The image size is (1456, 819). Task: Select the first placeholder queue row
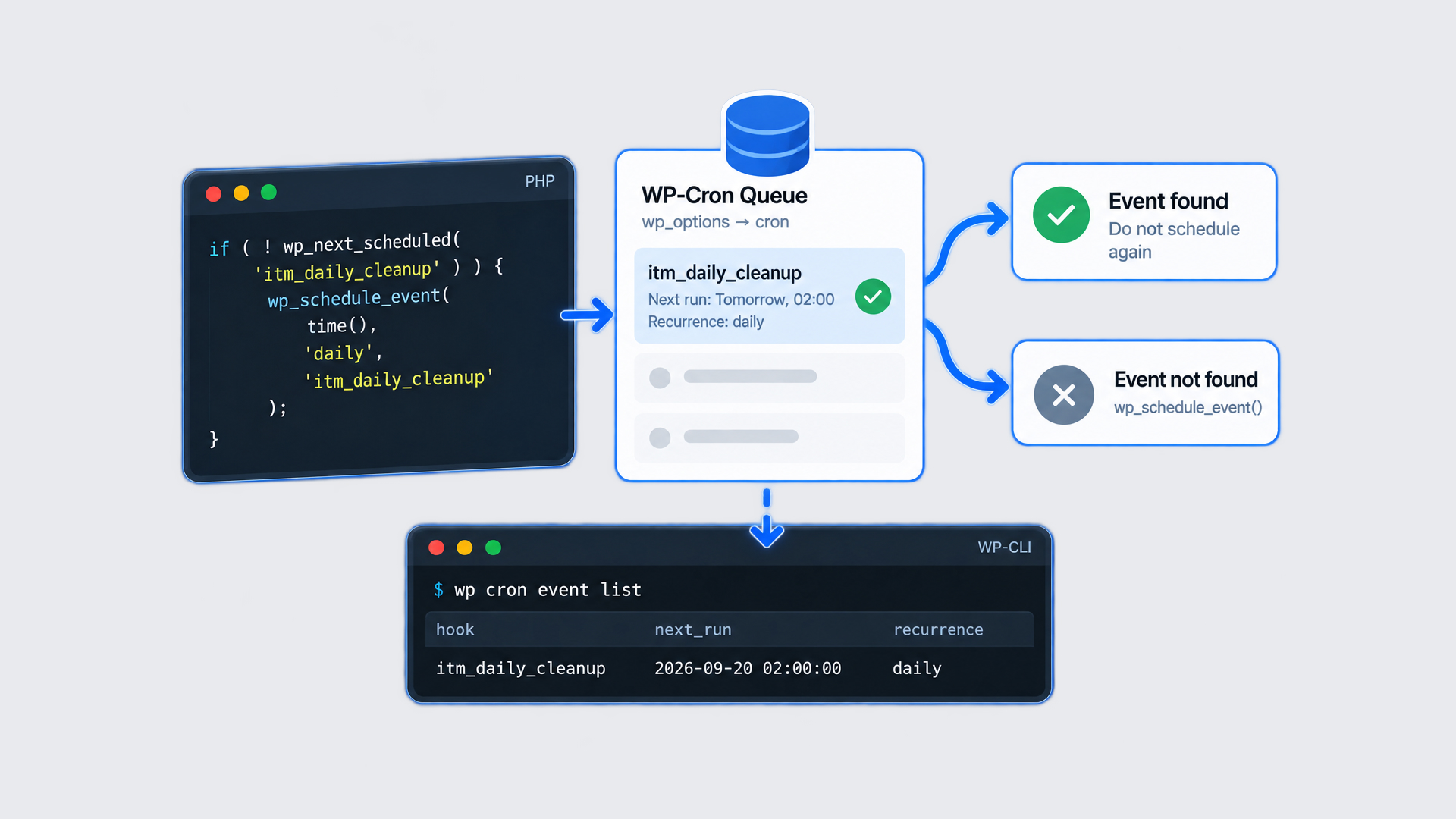[x=769, y=378]
